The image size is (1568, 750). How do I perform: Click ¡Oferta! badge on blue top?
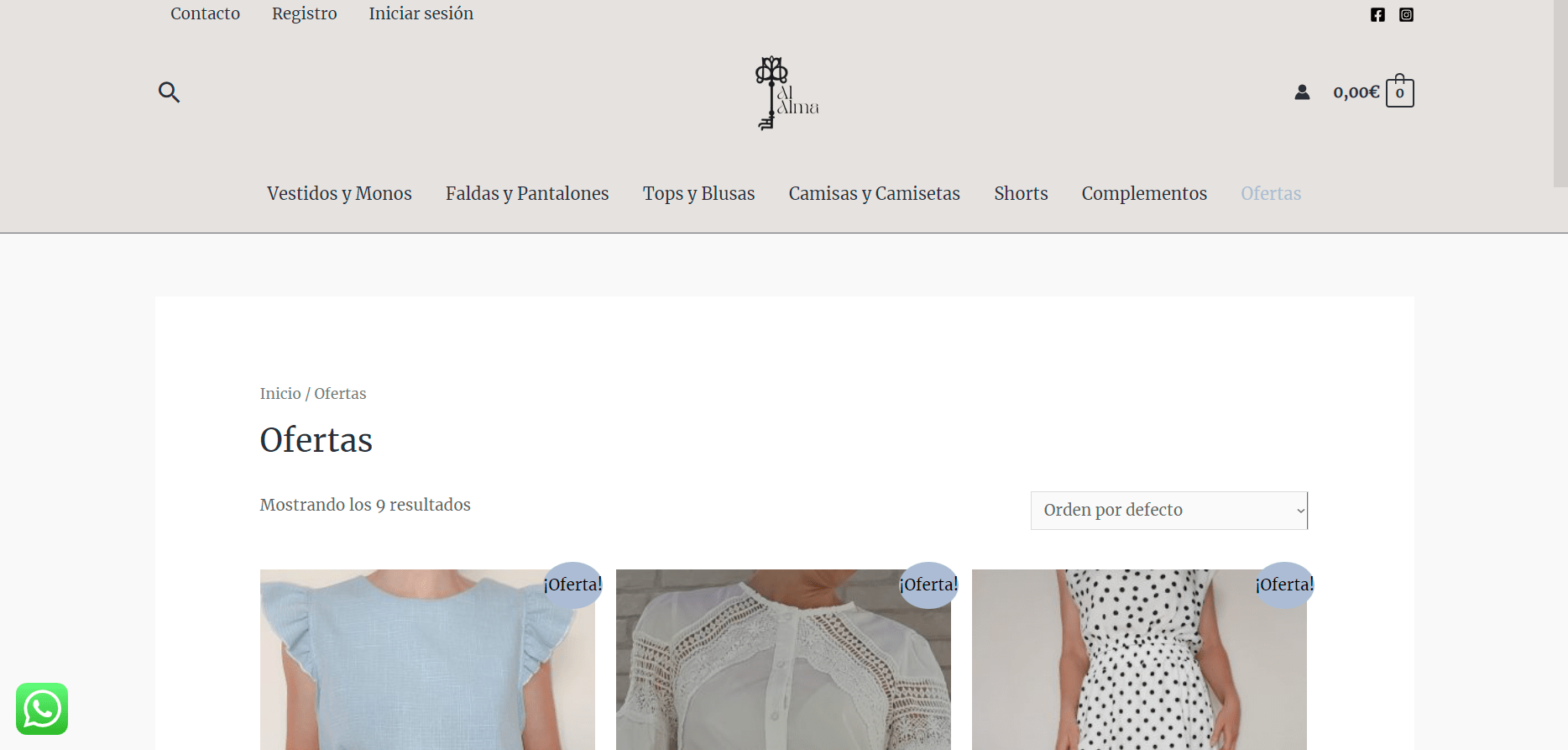pyautogui.click(x=572, y=585)
